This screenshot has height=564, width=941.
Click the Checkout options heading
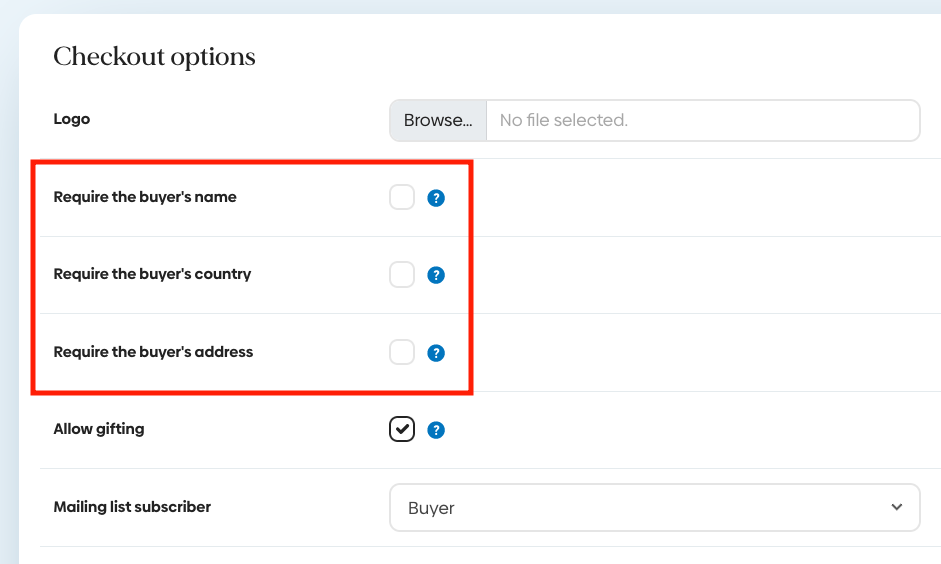click(x=154, y=57)
